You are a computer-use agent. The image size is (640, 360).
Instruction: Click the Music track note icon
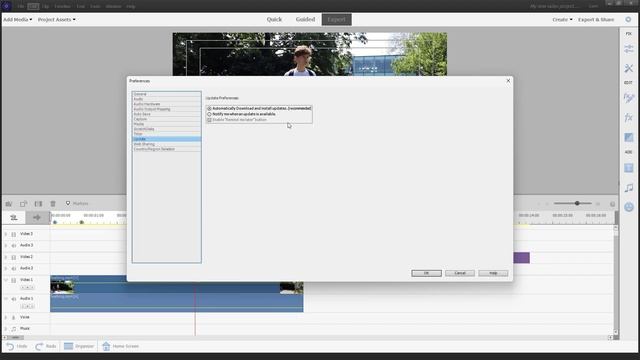pyautogui.click(x=13, y=329)
